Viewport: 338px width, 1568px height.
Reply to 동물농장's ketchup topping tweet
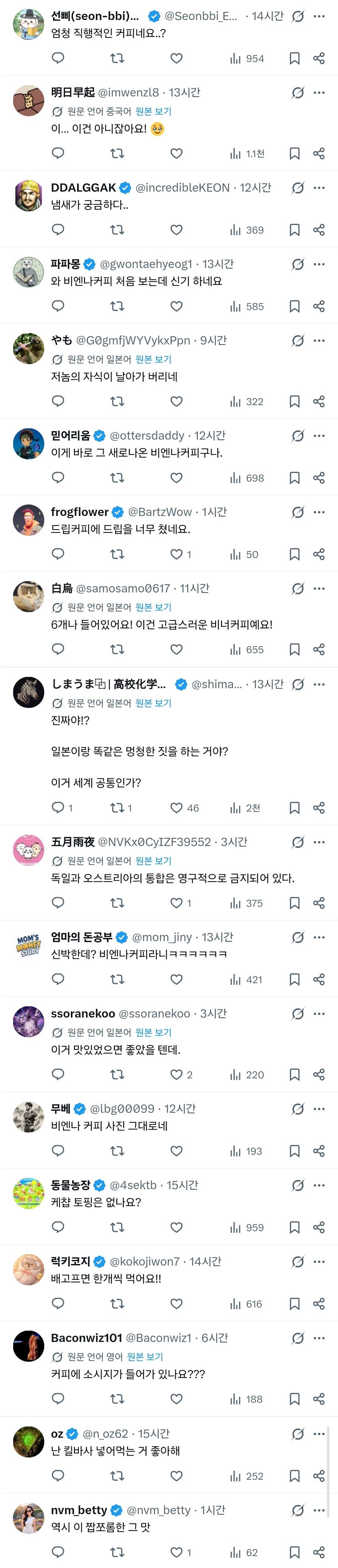[58, 1228]
